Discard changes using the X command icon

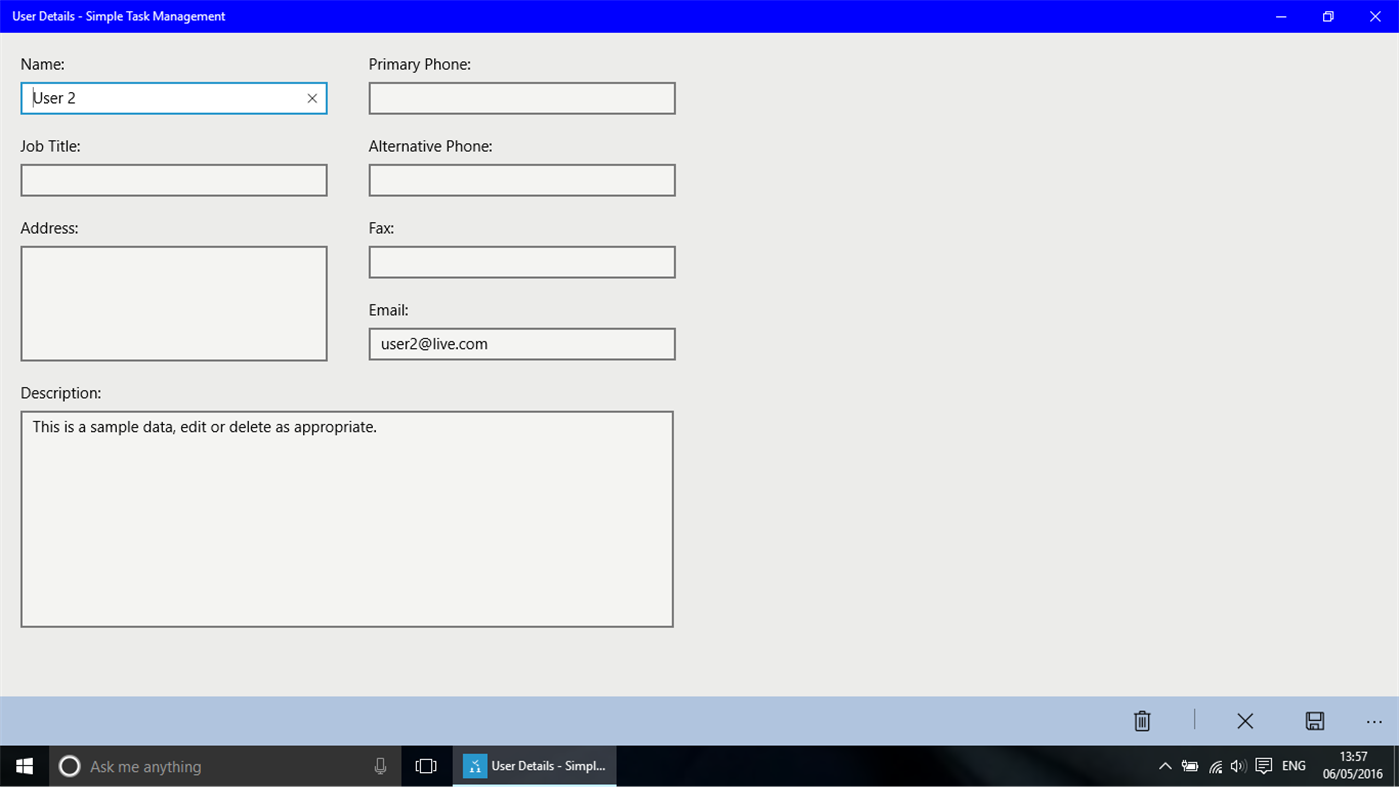(1245, 720)
